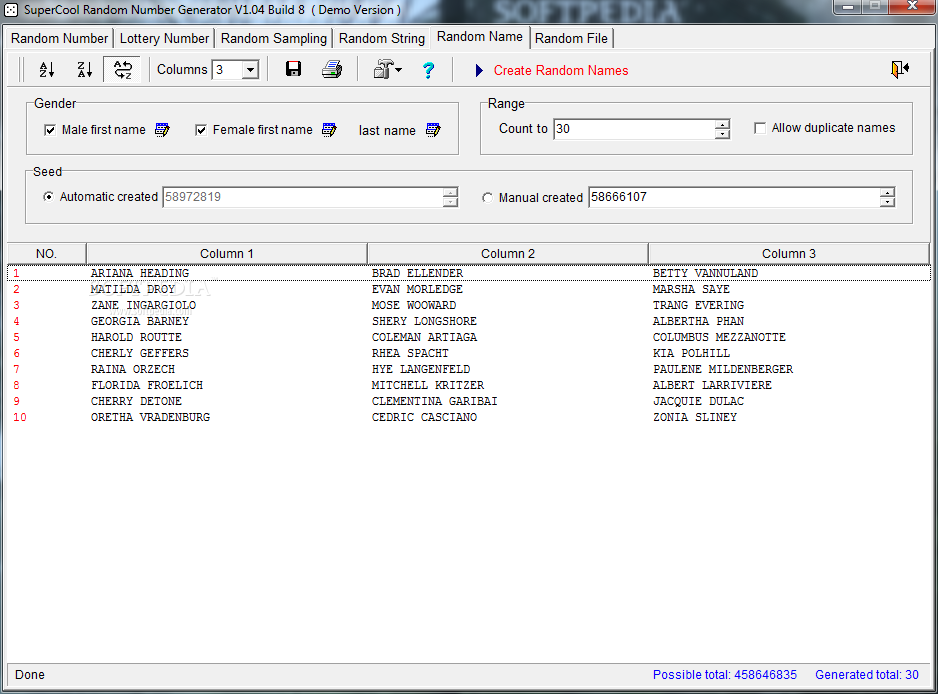This screenshot has width=938, height=694.
Task: Click COLUMBUS MEZZANOTTE name
Action: click(719, 337)
